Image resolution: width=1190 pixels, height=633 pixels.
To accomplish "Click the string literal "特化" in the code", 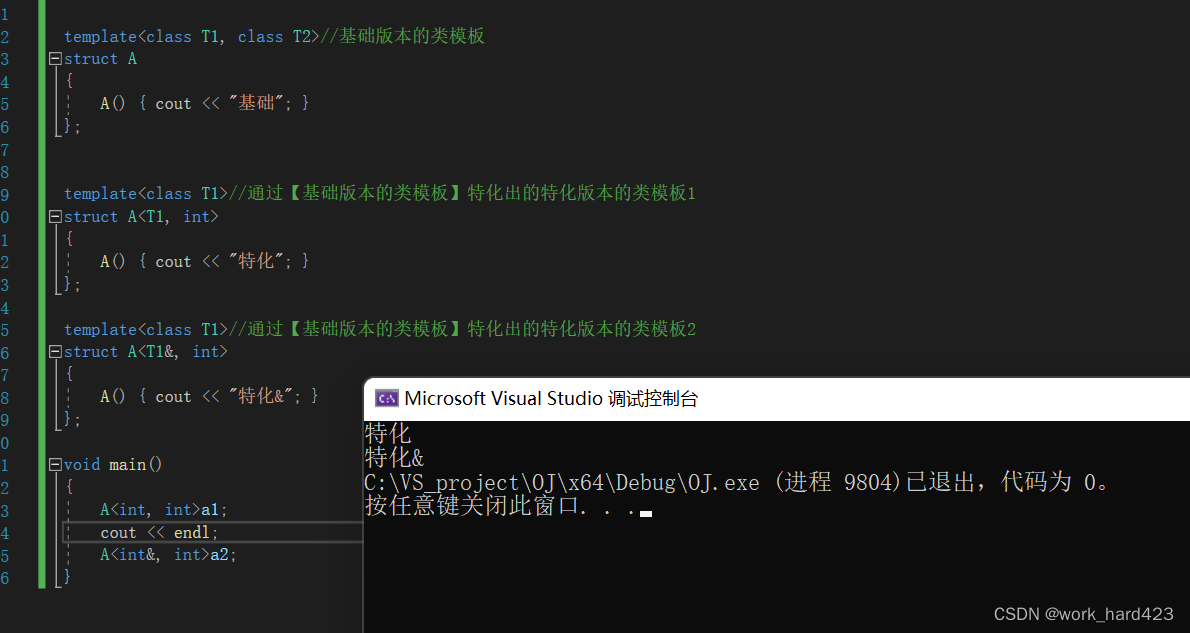I will coord(256,261).
